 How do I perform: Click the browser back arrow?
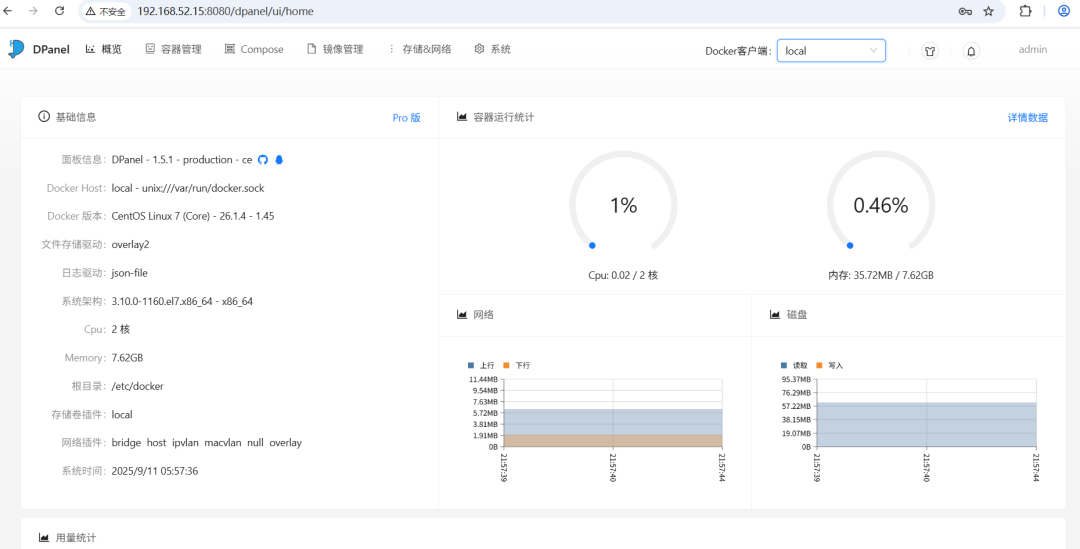tap(9, 11)
